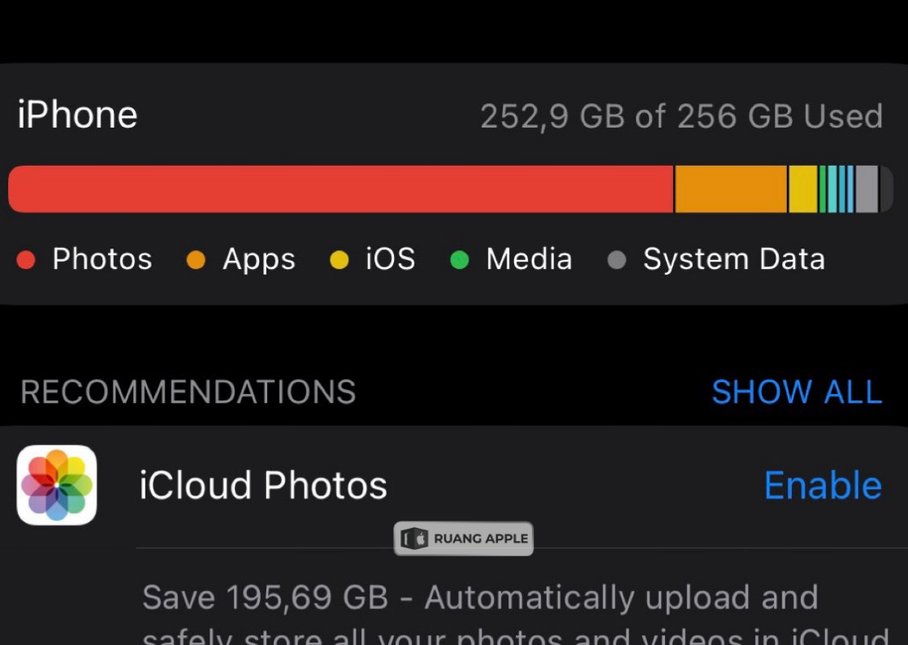Select the orange Apps segment of storage bar
908x645 pixels.
731,189
